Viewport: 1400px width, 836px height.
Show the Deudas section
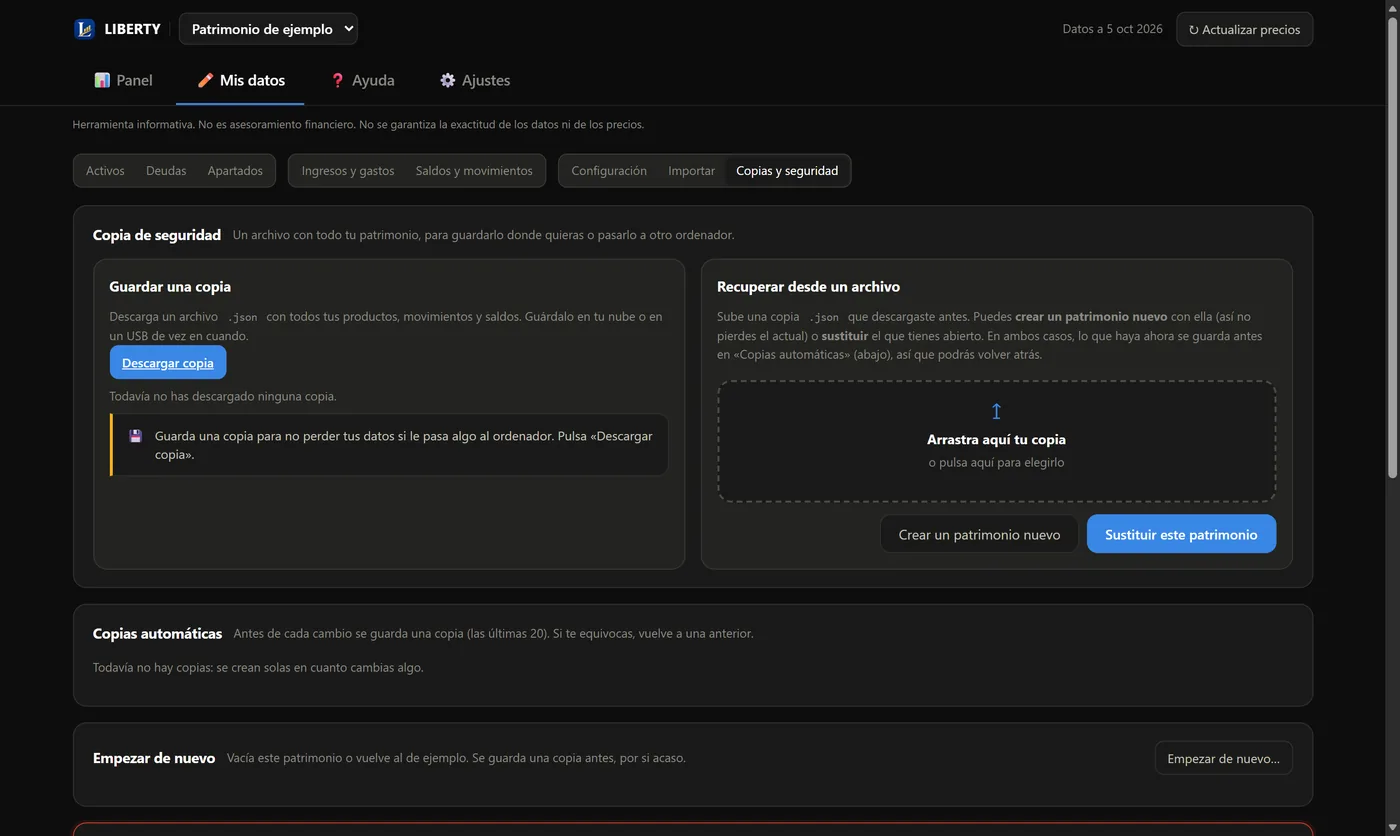click(166, 170)
